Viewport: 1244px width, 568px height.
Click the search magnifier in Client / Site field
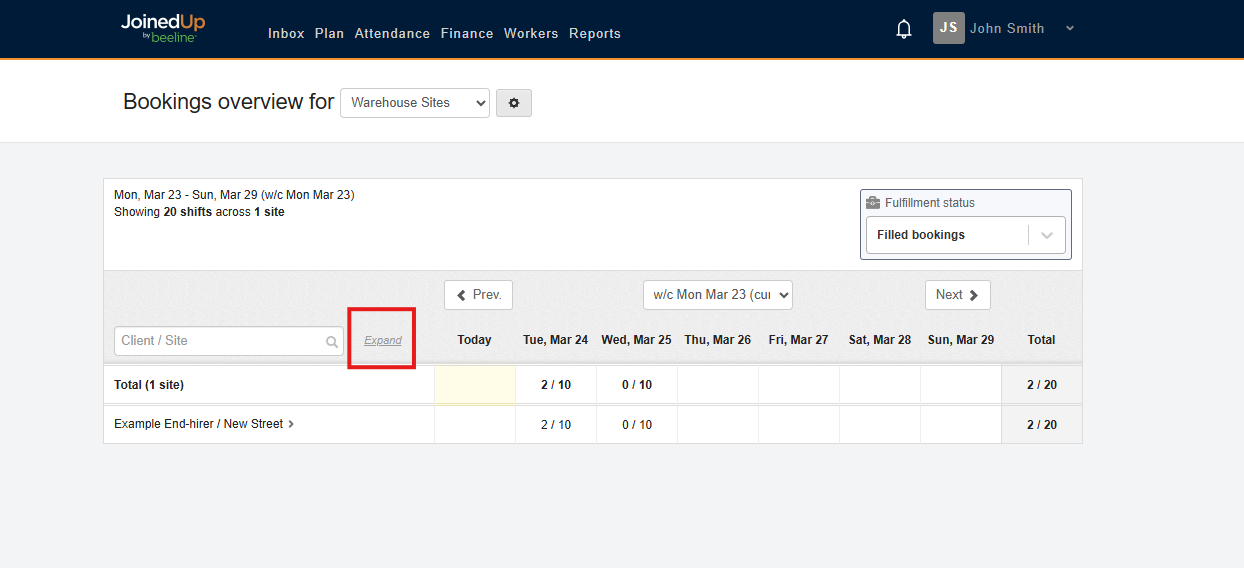[332, 342]
